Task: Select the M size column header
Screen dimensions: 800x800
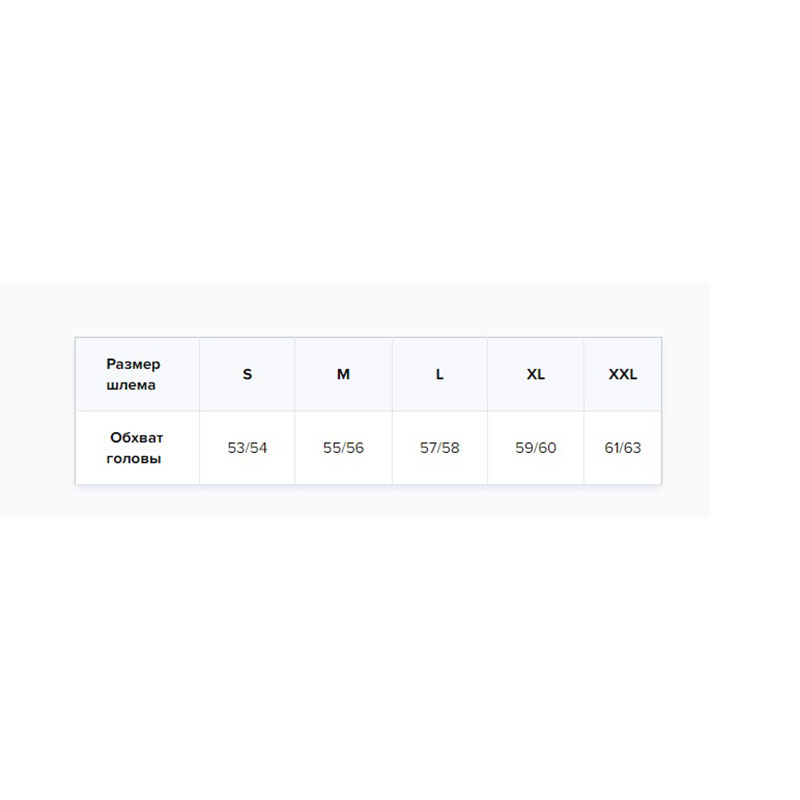Action: [x=343, y=374]
